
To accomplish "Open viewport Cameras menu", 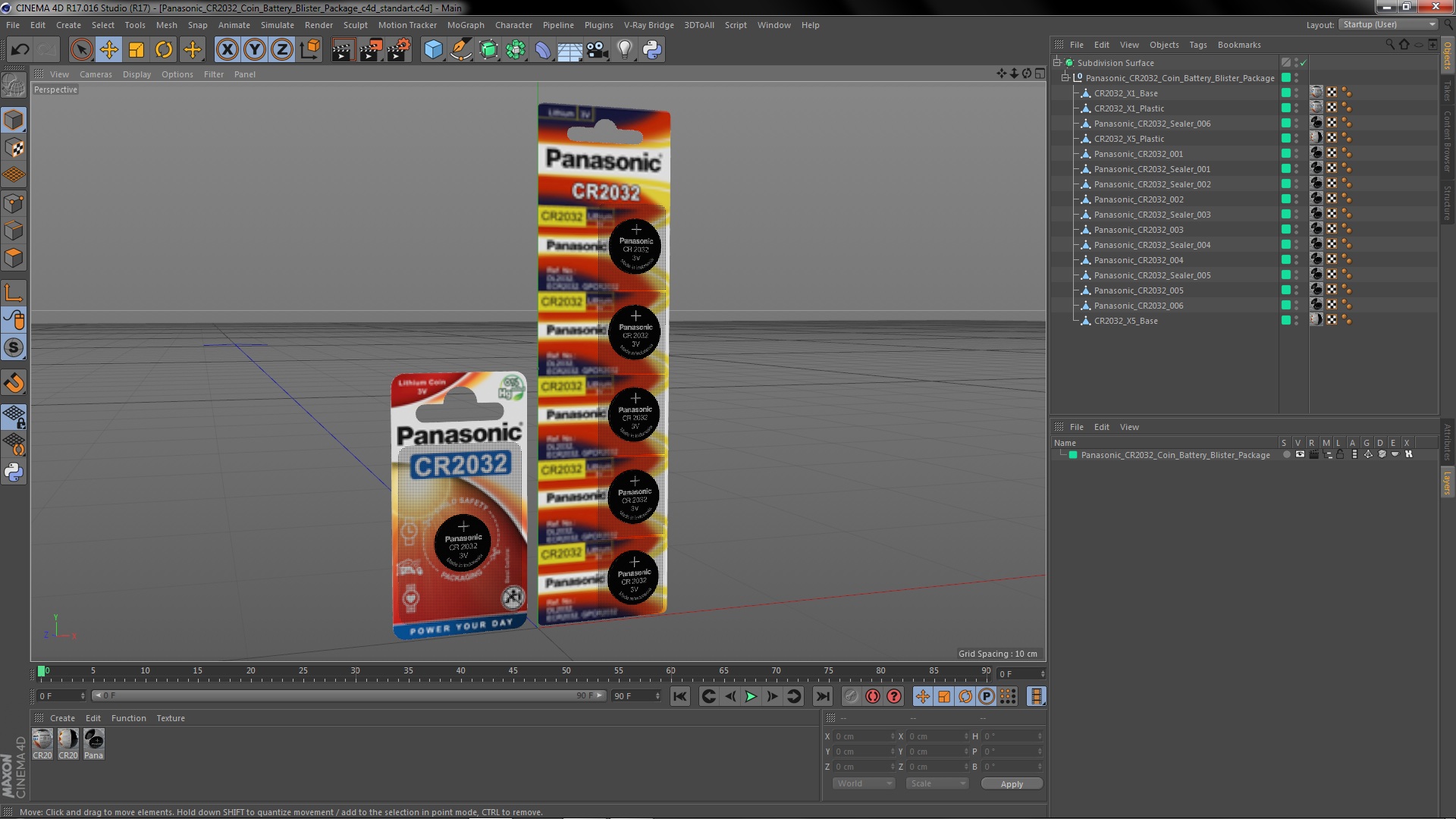I will (x=96, y=74).
